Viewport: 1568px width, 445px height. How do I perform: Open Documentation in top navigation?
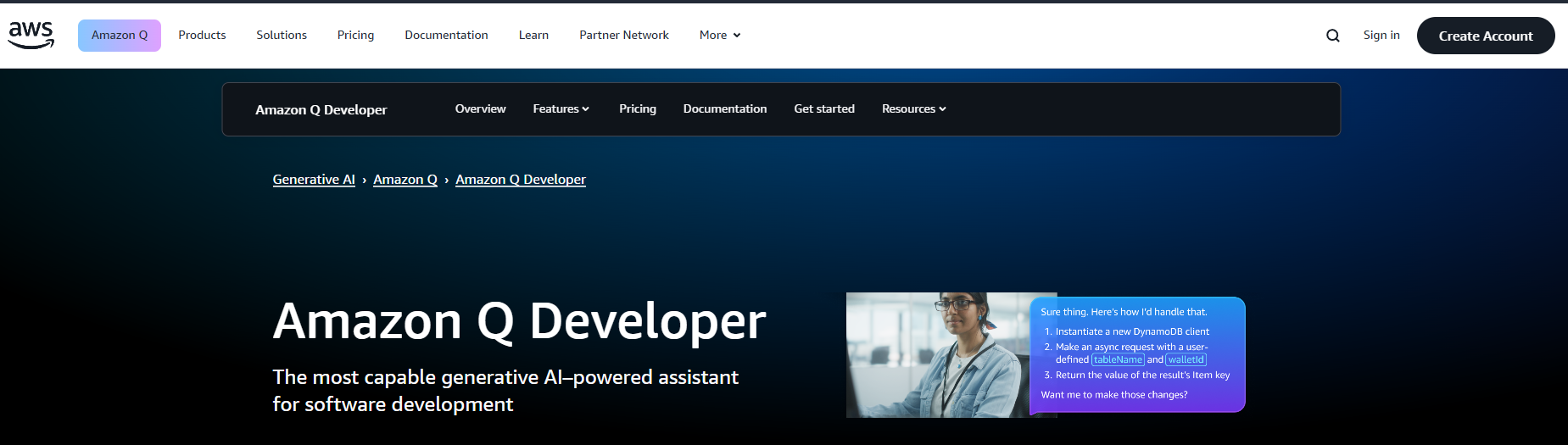[446, 35]
